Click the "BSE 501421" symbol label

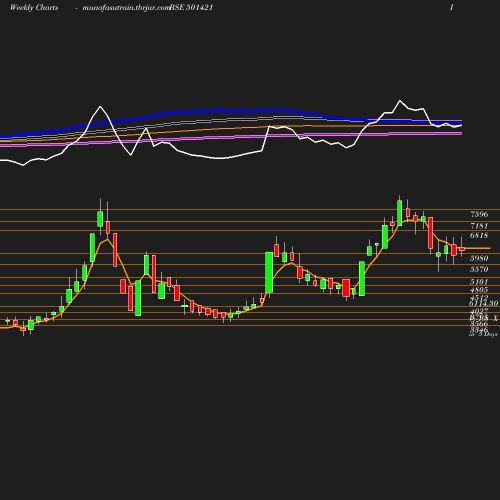coord(191,7)
